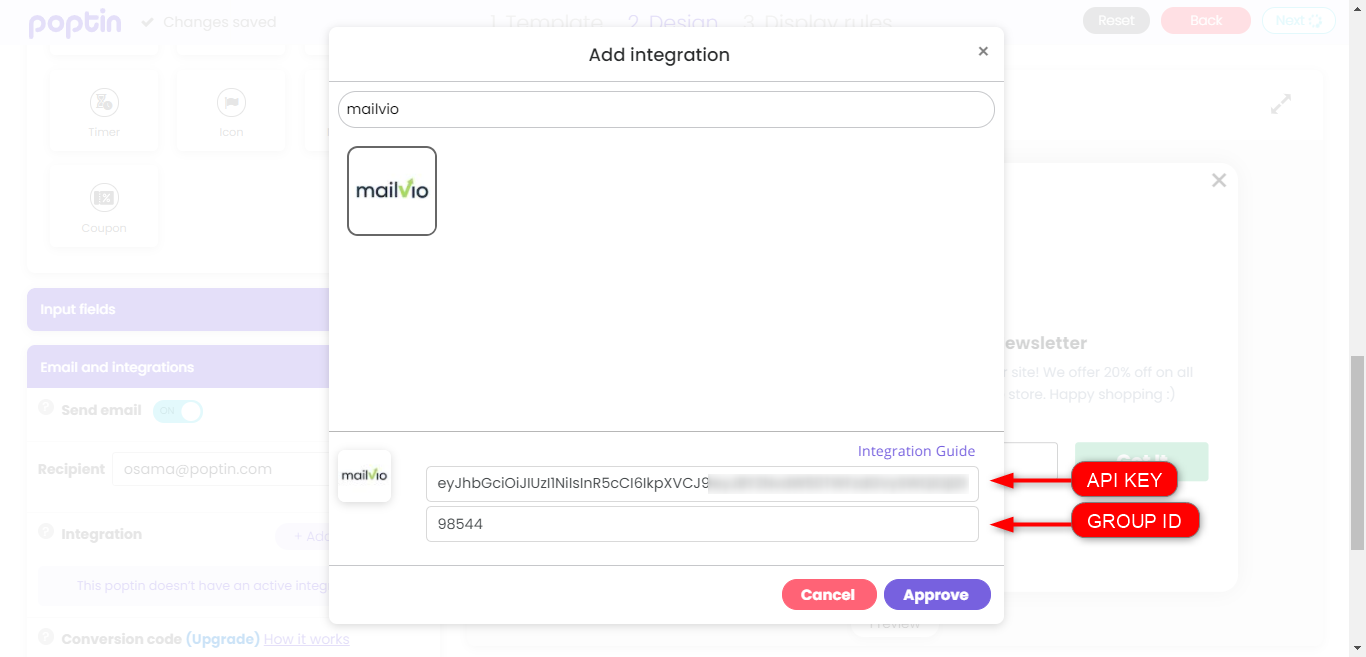Image resolution: width=1366 pixels, height=657 pixels.
Task: Click the page vertical scrollbar
Action: click(x=1357, y=451)
